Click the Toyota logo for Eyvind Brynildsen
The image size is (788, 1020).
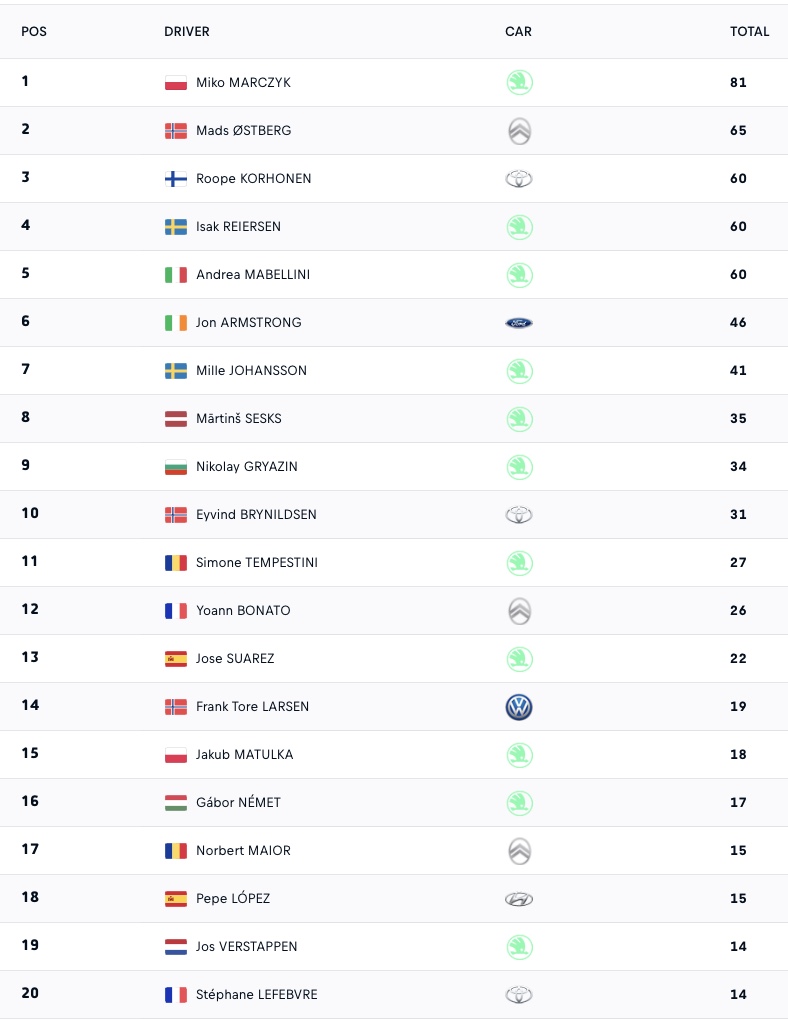pyautogui.click(x=519, y=515)
